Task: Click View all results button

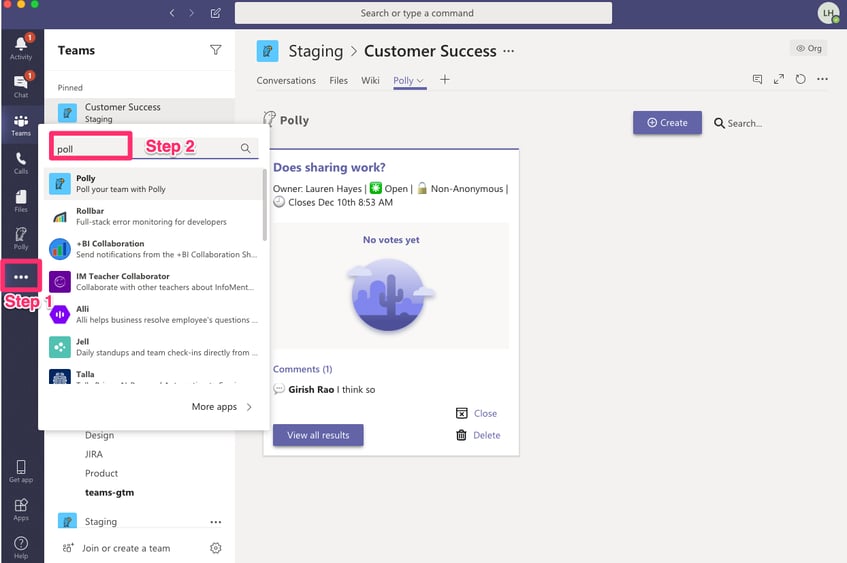Action: [x=318, y=435]
